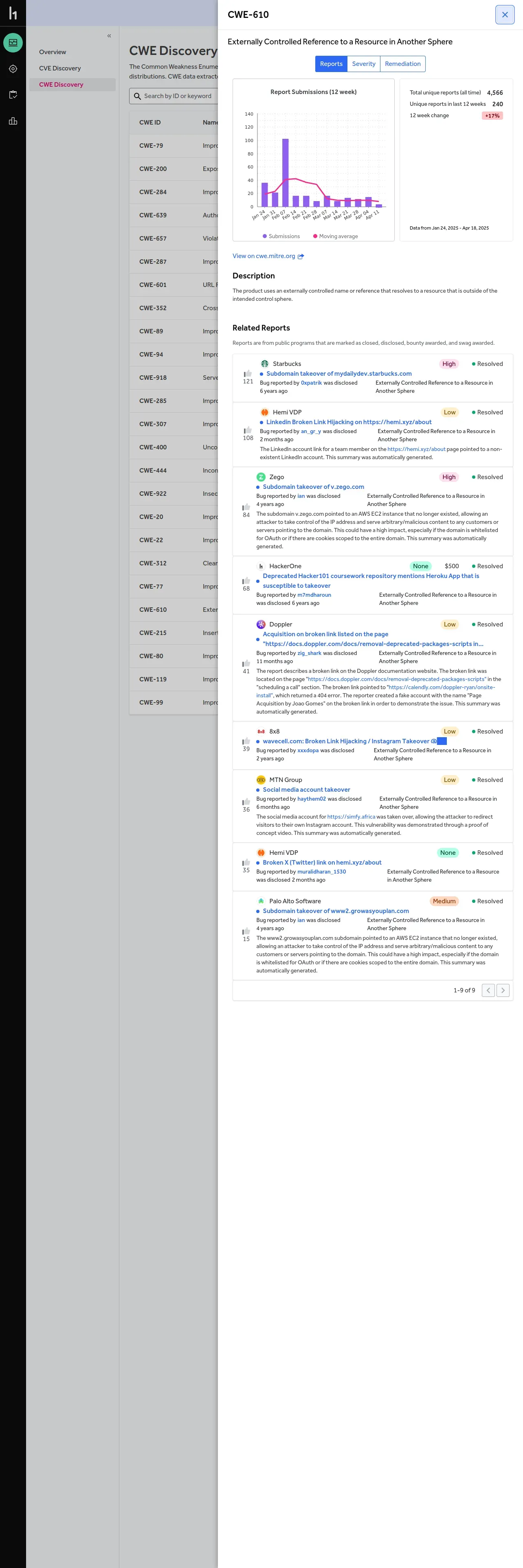The image size is (523, 1568).
Task: Click the HackerOne program logo in report list
Action: (x=261, y=566)
